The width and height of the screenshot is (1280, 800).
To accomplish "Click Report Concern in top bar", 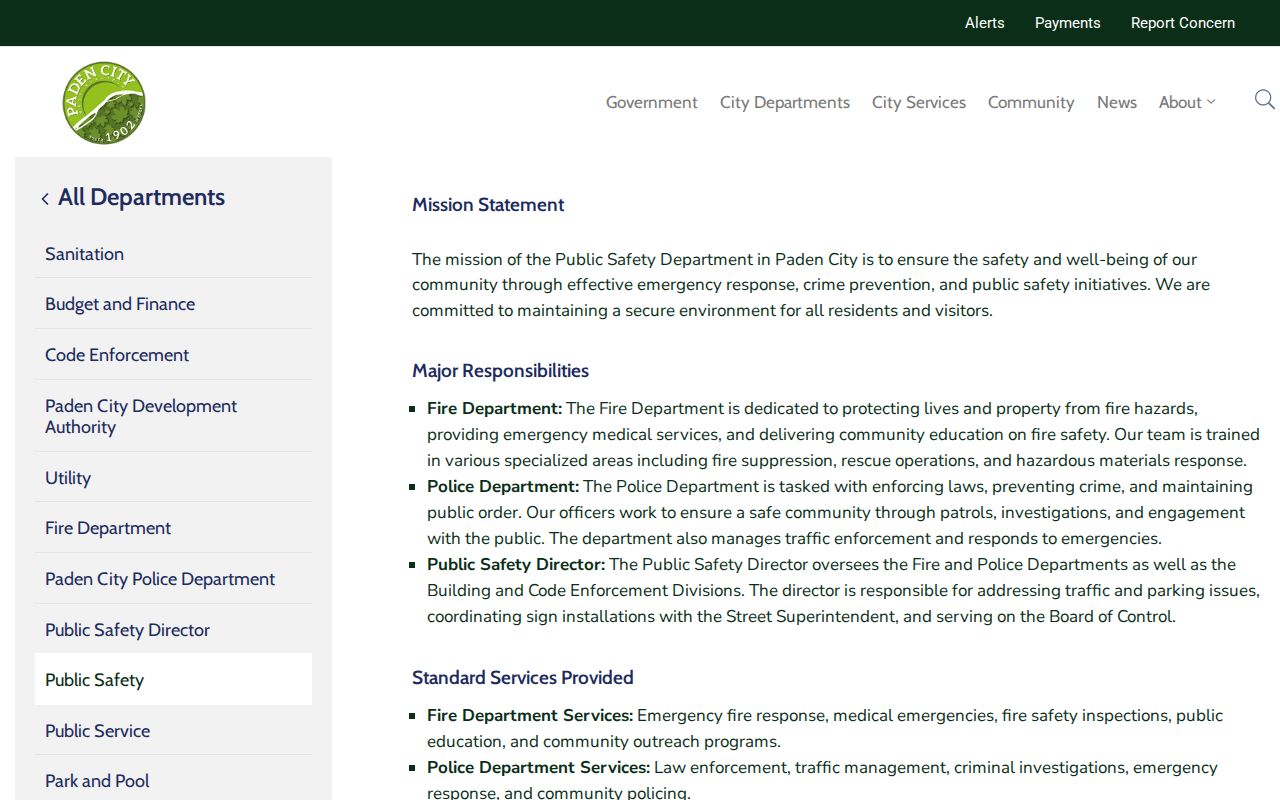I will [1182, 23].
